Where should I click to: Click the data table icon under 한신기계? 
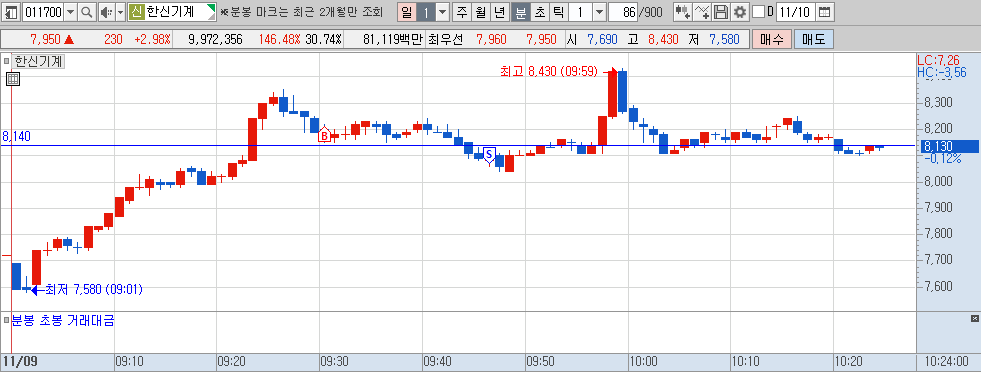coord(13,78)
